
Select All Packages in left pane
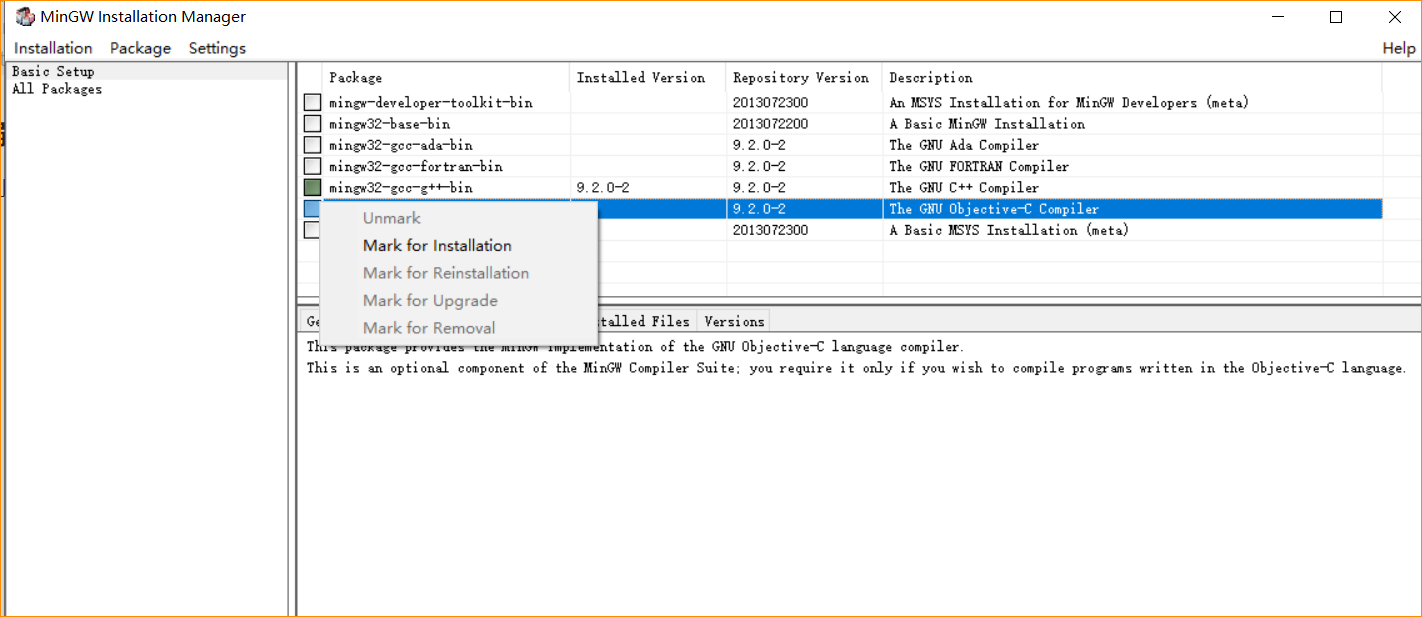[57, 89]
